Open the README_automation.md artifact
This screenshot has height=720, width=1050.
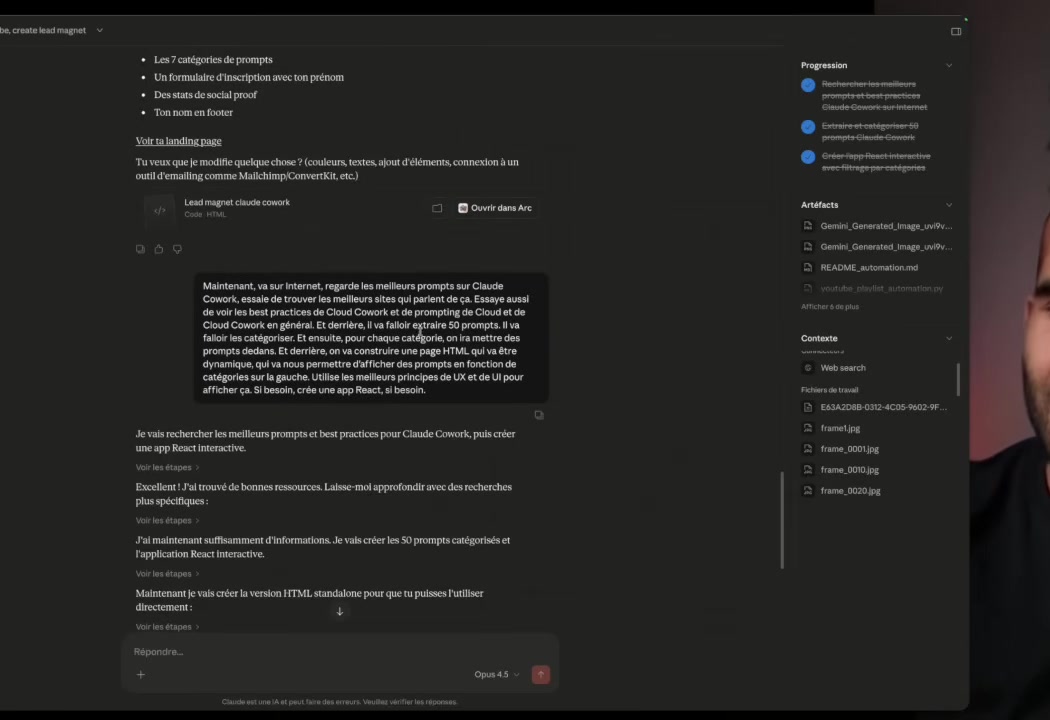click(868, 267)
